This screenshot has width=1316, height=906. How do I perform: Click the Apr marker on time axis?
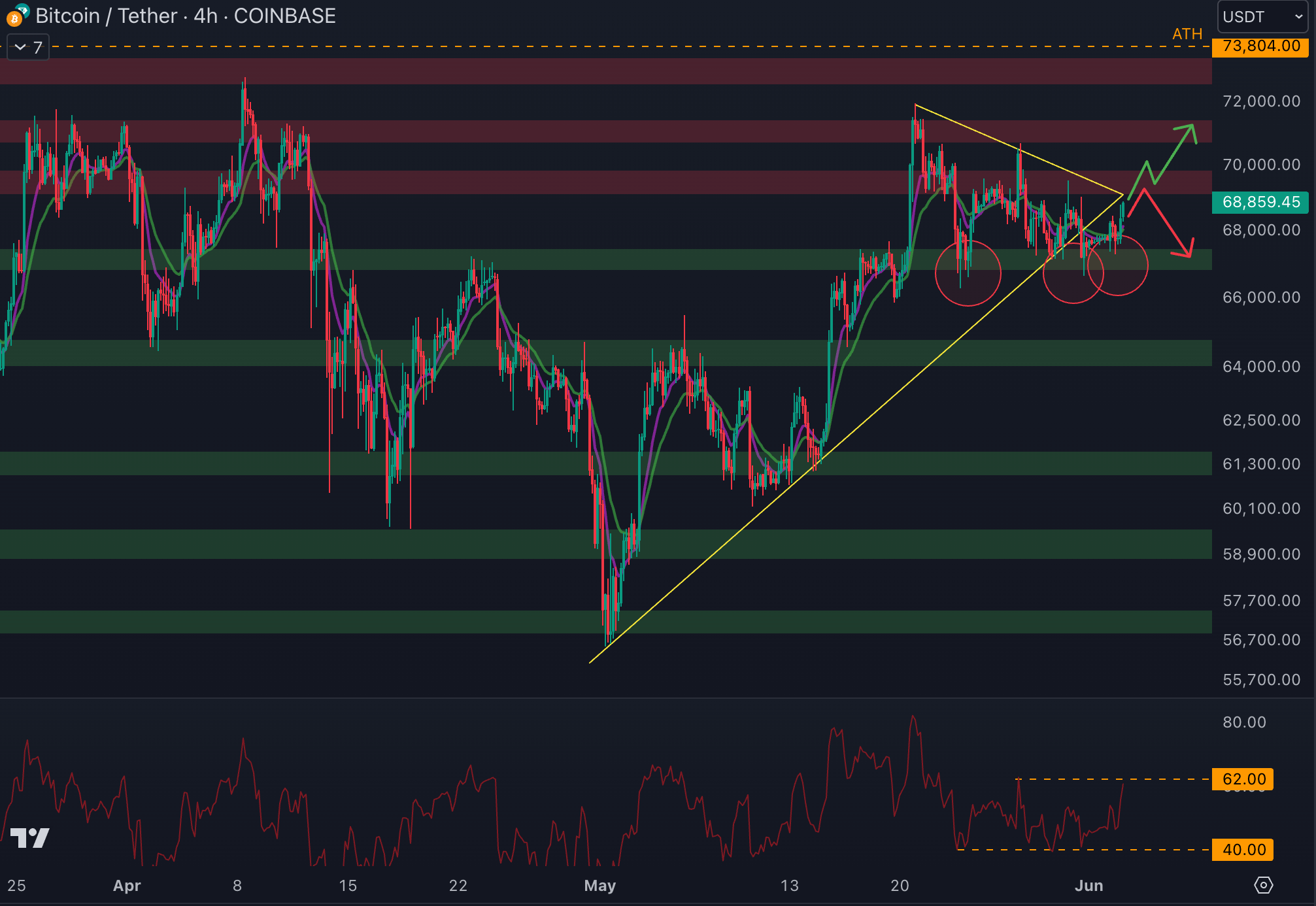pyautogui.click(x=127, y=886)
